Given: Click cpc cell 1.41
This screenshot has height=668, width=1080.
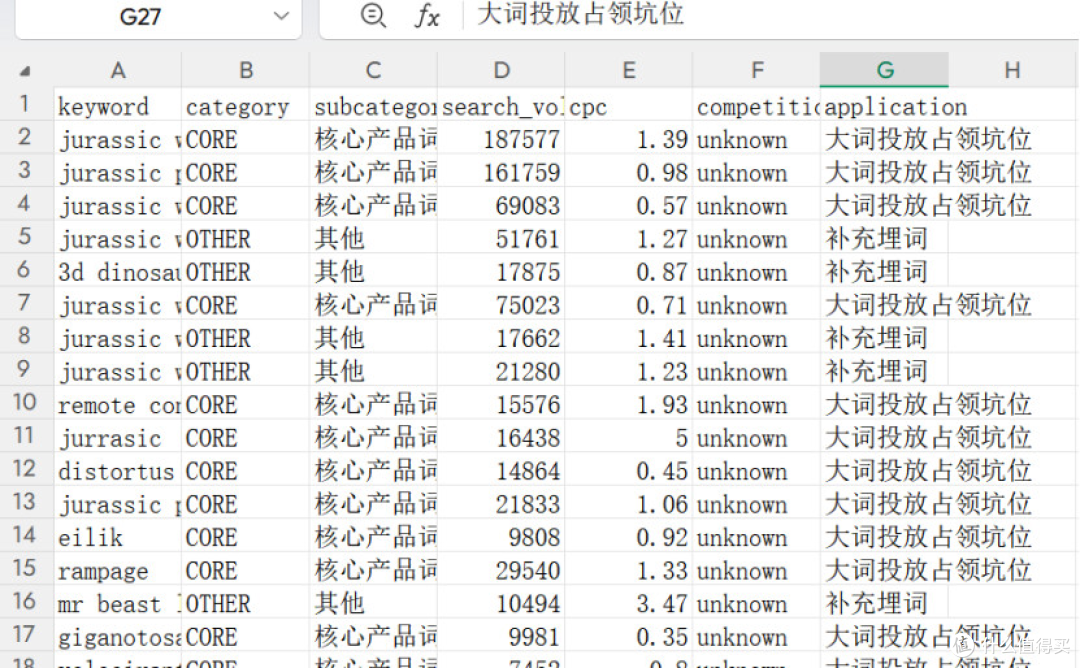Looking at the screenshot, I should click(629, 338).
